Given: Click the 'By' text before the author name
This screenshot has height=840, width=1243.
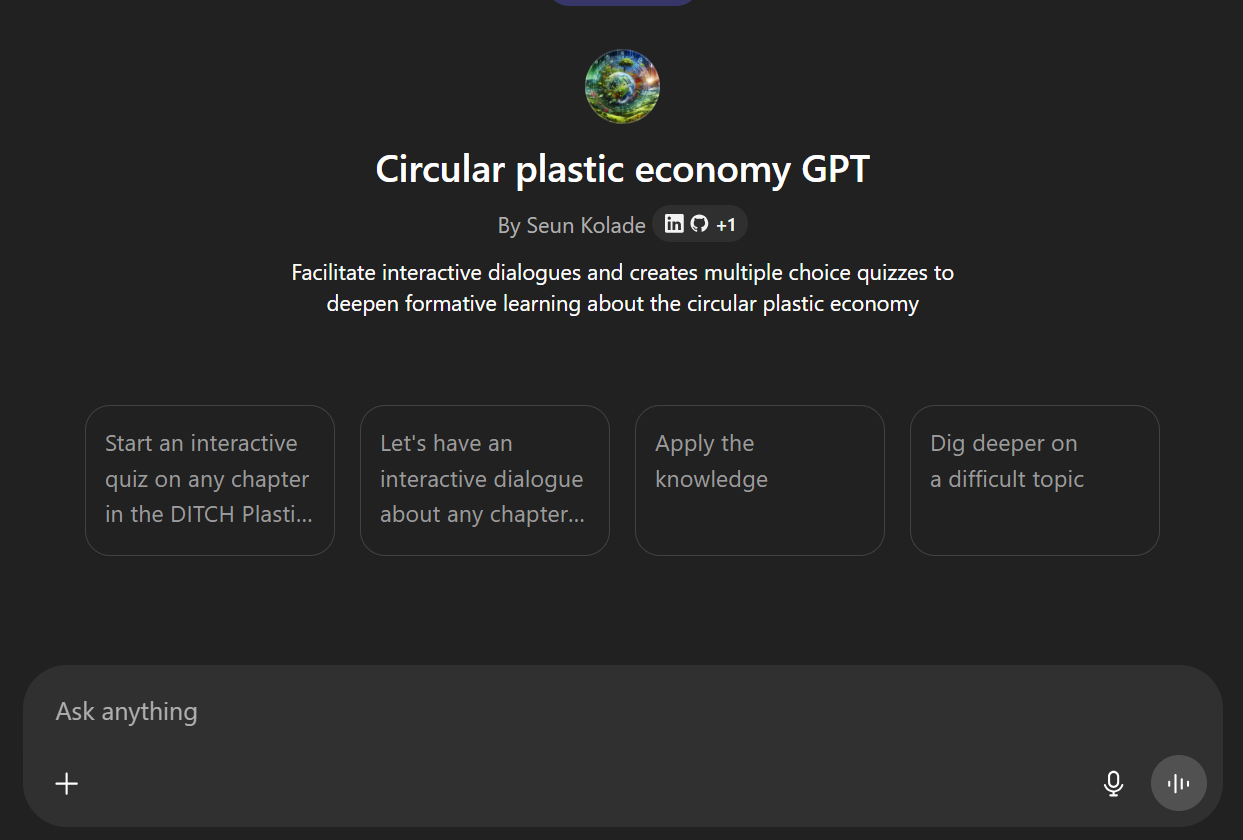Looking at the screenshot, I should click(x=509, y=226).
